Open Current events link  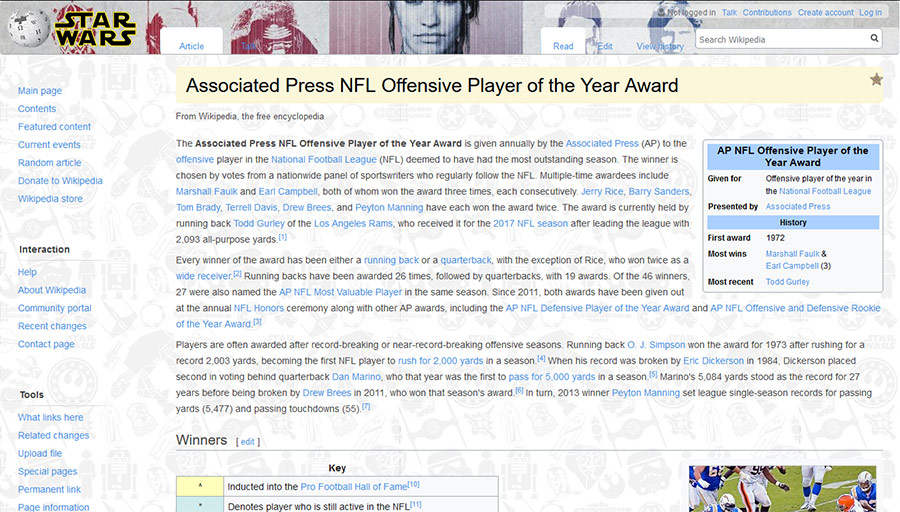click(49, 145)
